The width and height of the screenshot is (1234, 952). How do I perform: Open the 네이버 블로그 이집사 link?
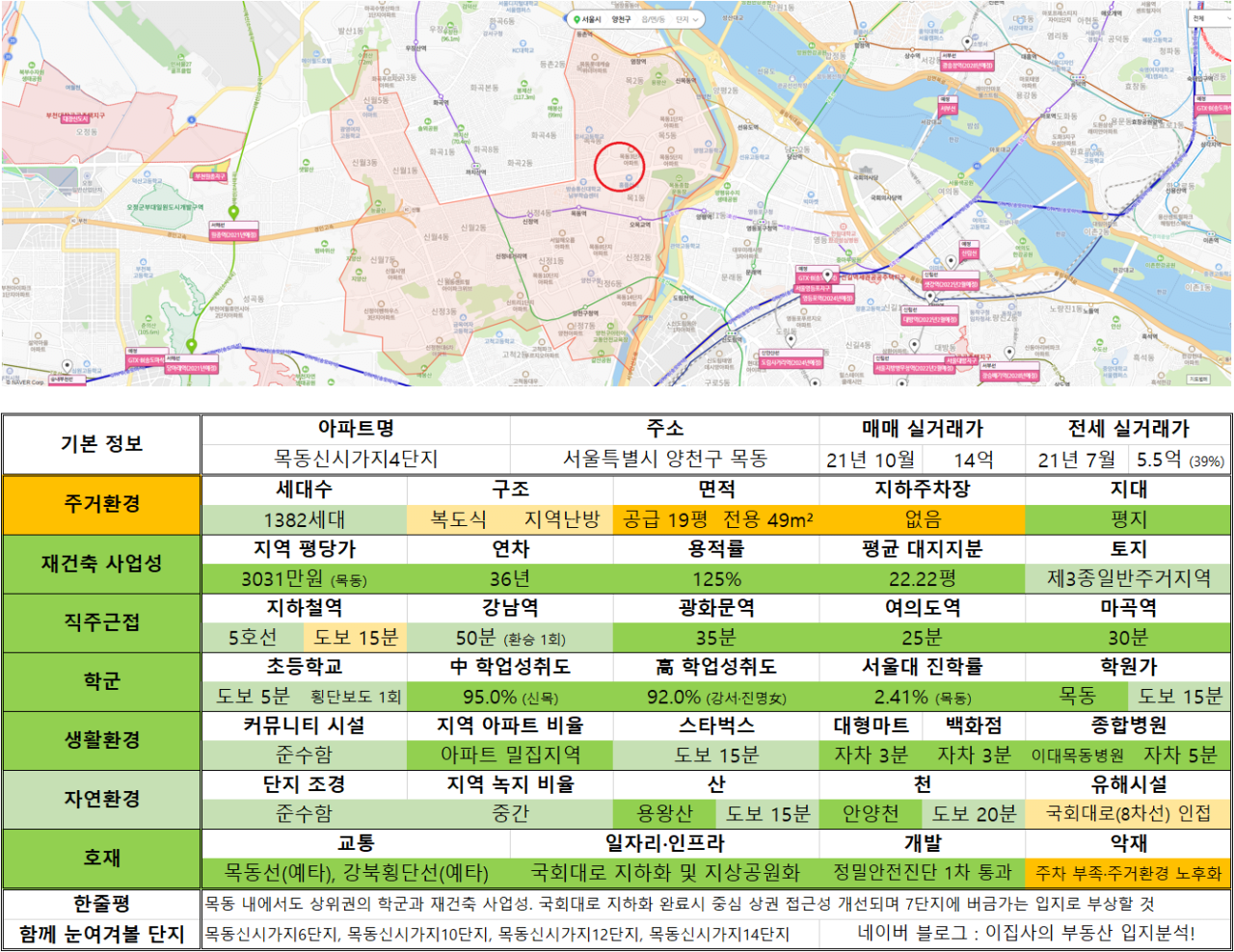pos(1026,933)
